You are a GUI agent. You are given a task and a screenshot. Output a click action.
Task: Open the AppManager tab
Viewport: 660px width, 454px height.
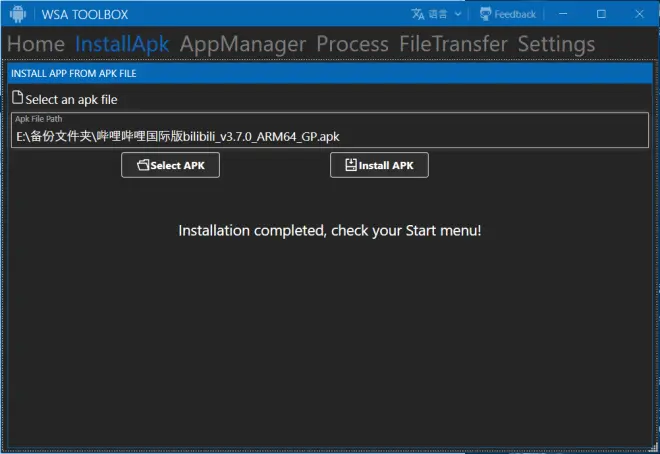pos(243,44)
